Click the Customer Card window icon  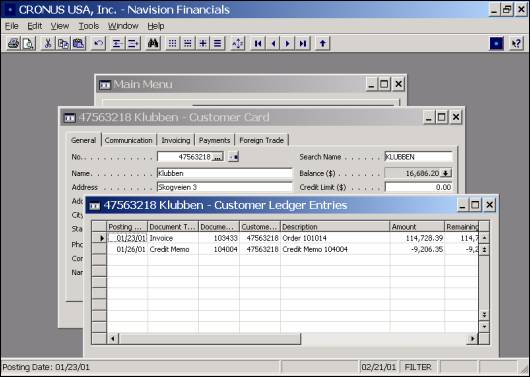pos(69,117)
